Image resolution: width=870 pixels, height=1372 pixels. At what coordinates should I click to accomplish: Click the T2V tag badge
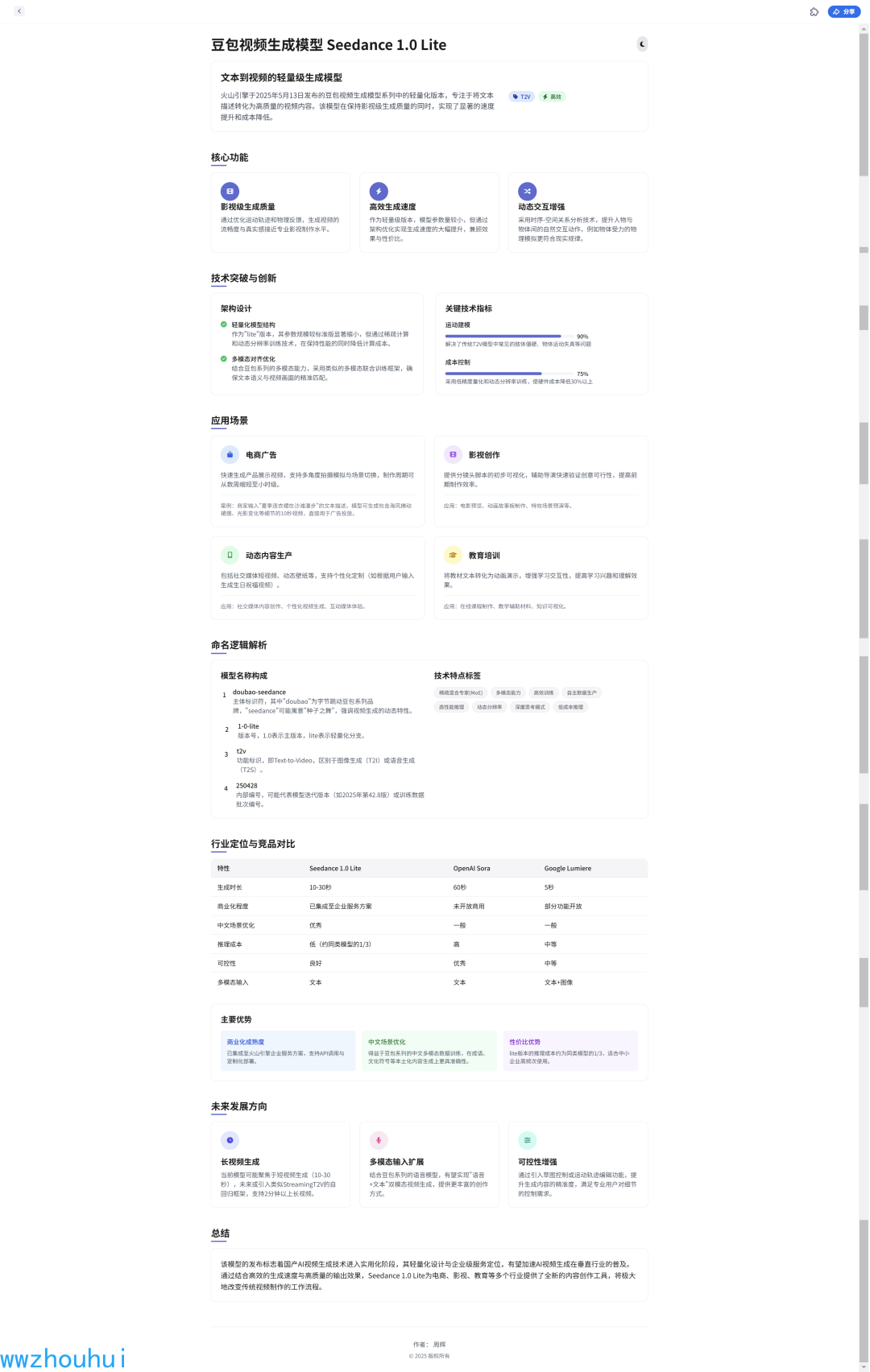coord(521,97)
